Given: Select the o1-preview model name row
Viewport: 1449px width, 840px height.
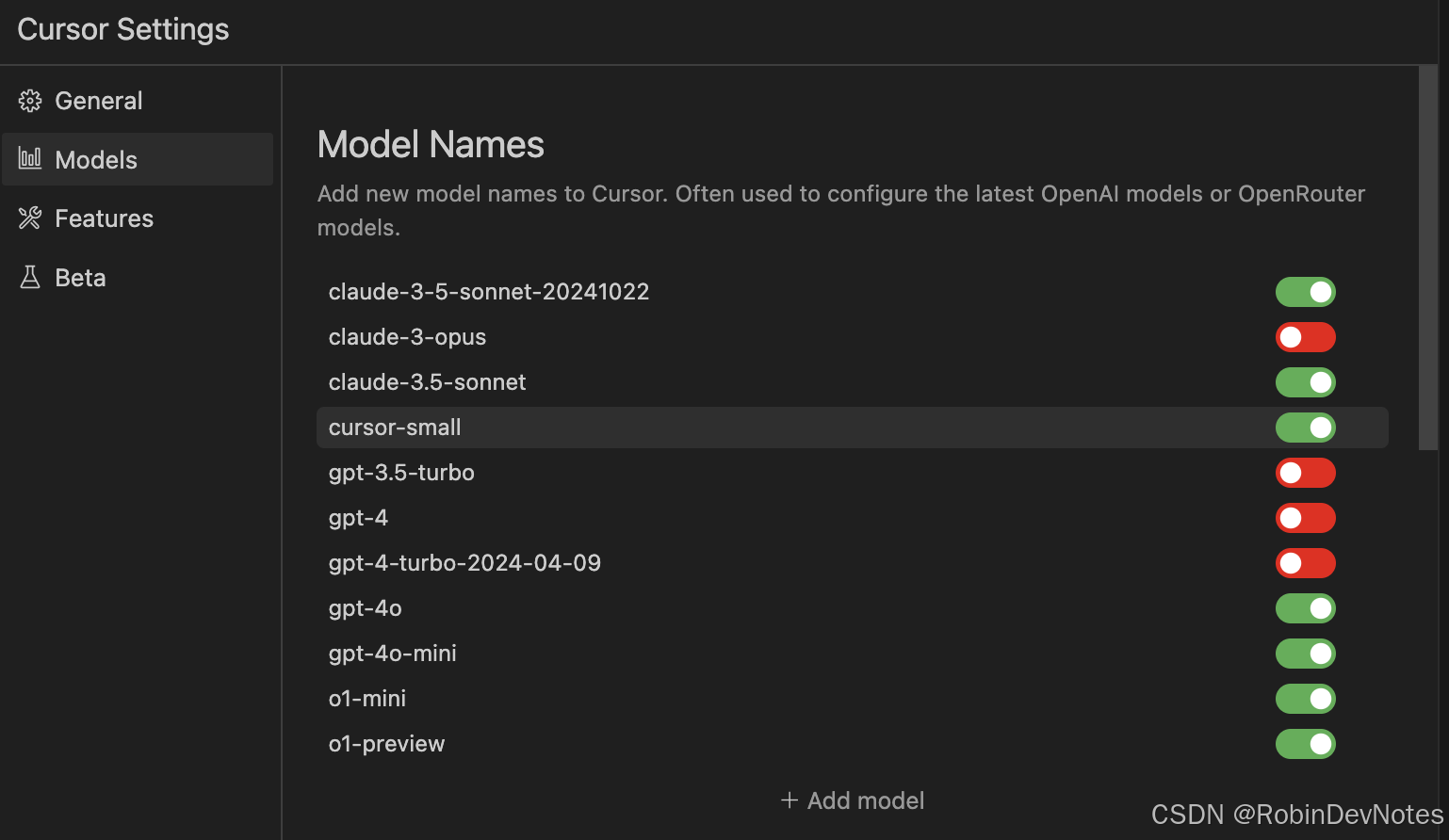Looking at the screenshot, I should (386, 744).
